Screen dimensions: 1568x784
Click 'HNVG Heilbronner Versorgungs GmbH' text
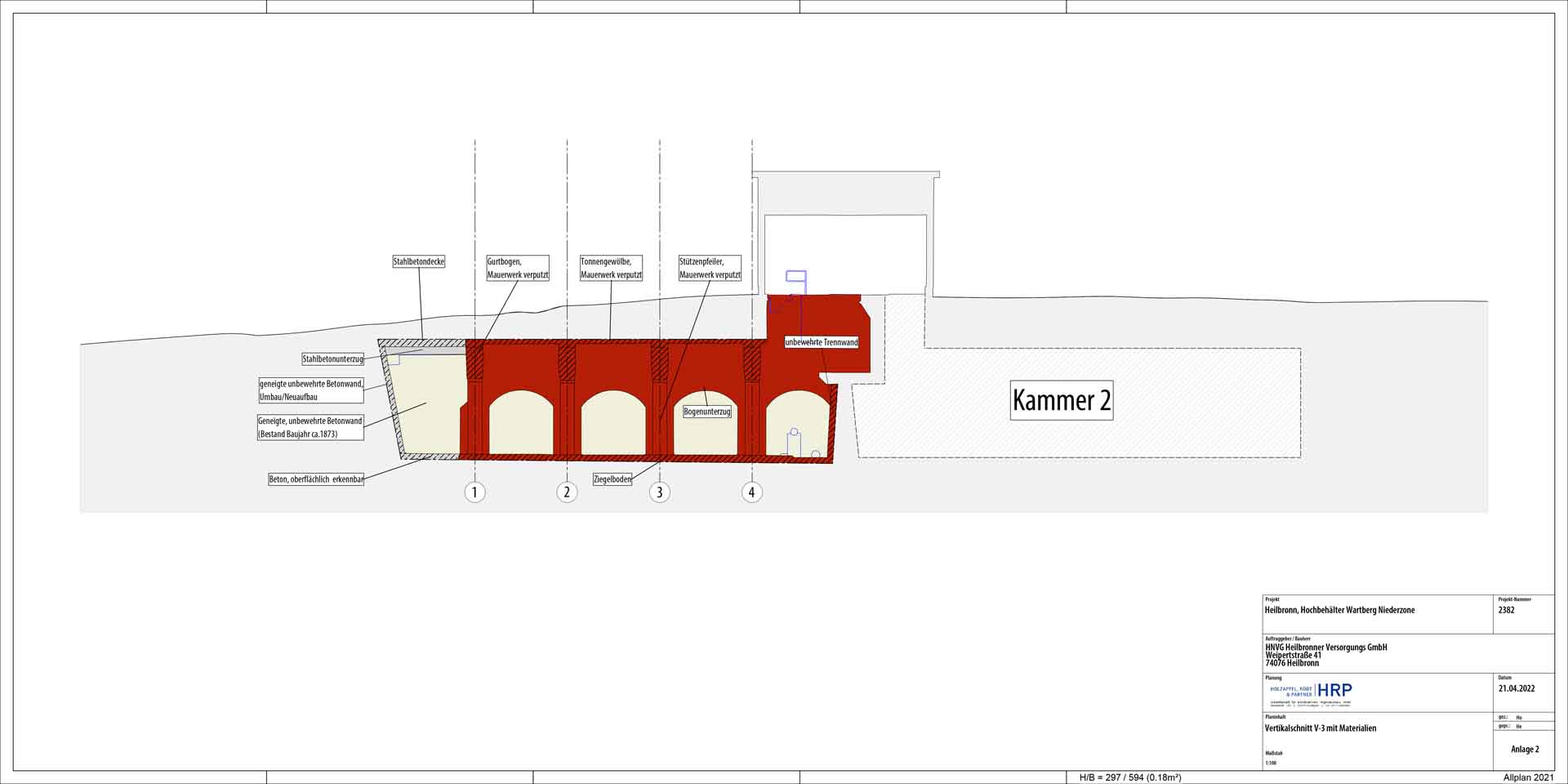pyautogui.click(x=1325, y=648)
